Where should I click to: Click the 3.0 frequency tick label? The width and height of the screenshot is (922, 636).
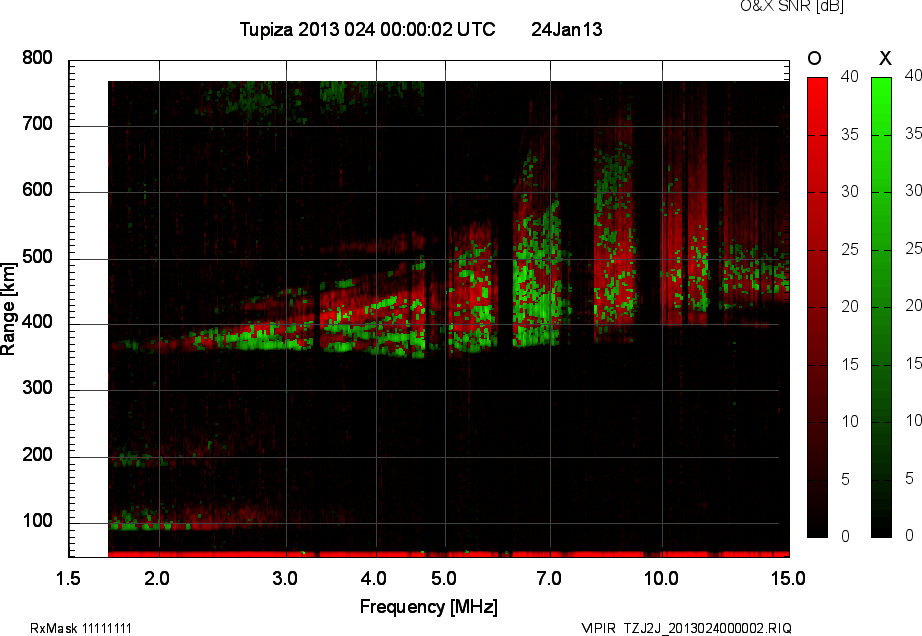pos(285,578)
